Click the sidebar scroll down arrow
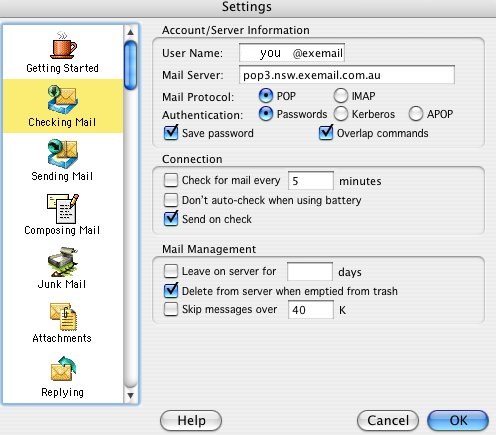 point(130,396)
